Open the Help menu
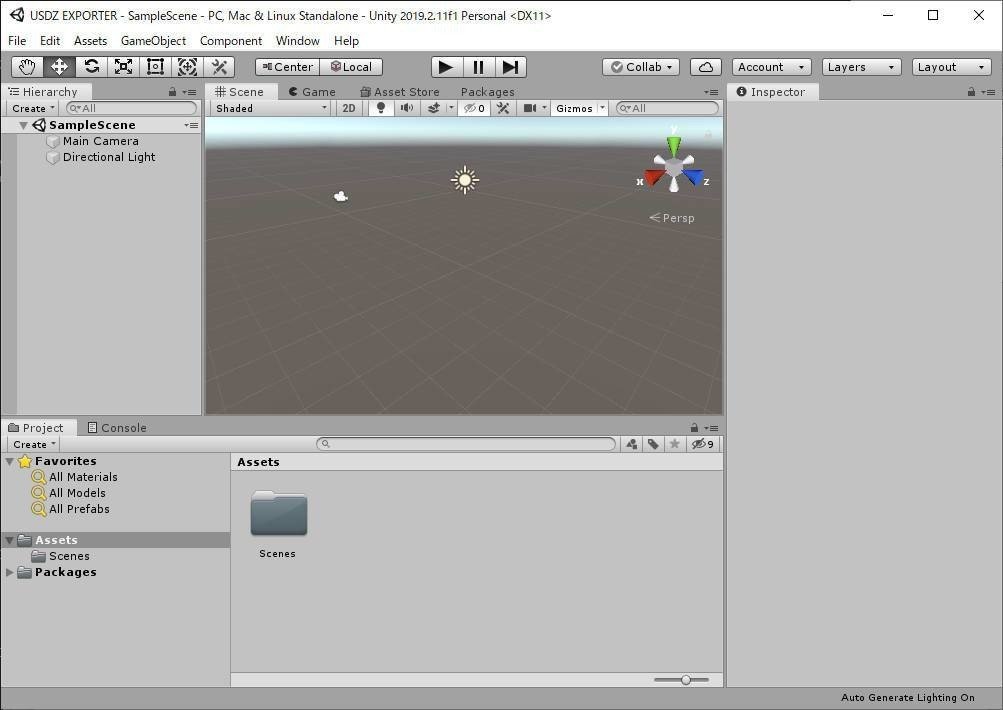The width and height of the screenshot is (1003, 710). 346,40
